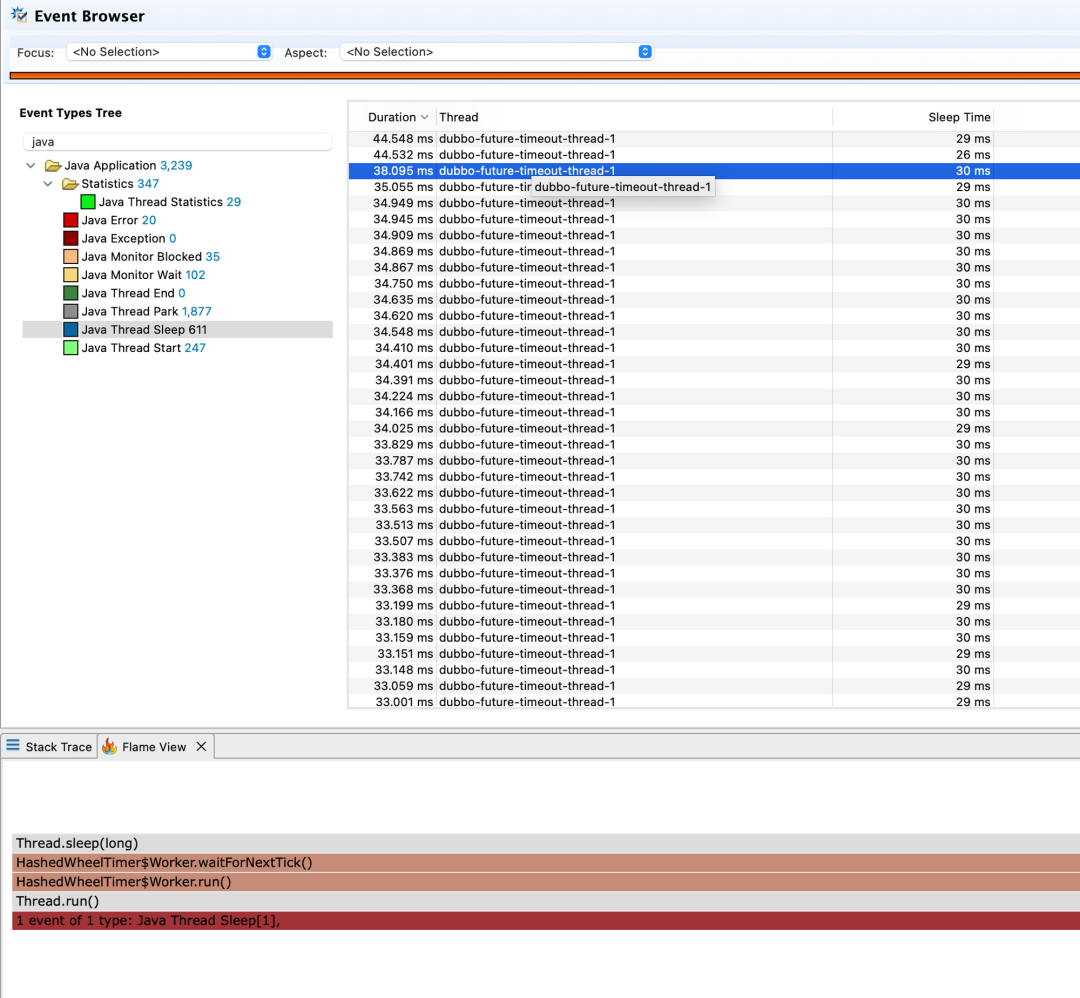This screenshot has height=998, width=1080.
Task: Select the row with duration 34.949 ms
Action: click(x=714, y=203)
